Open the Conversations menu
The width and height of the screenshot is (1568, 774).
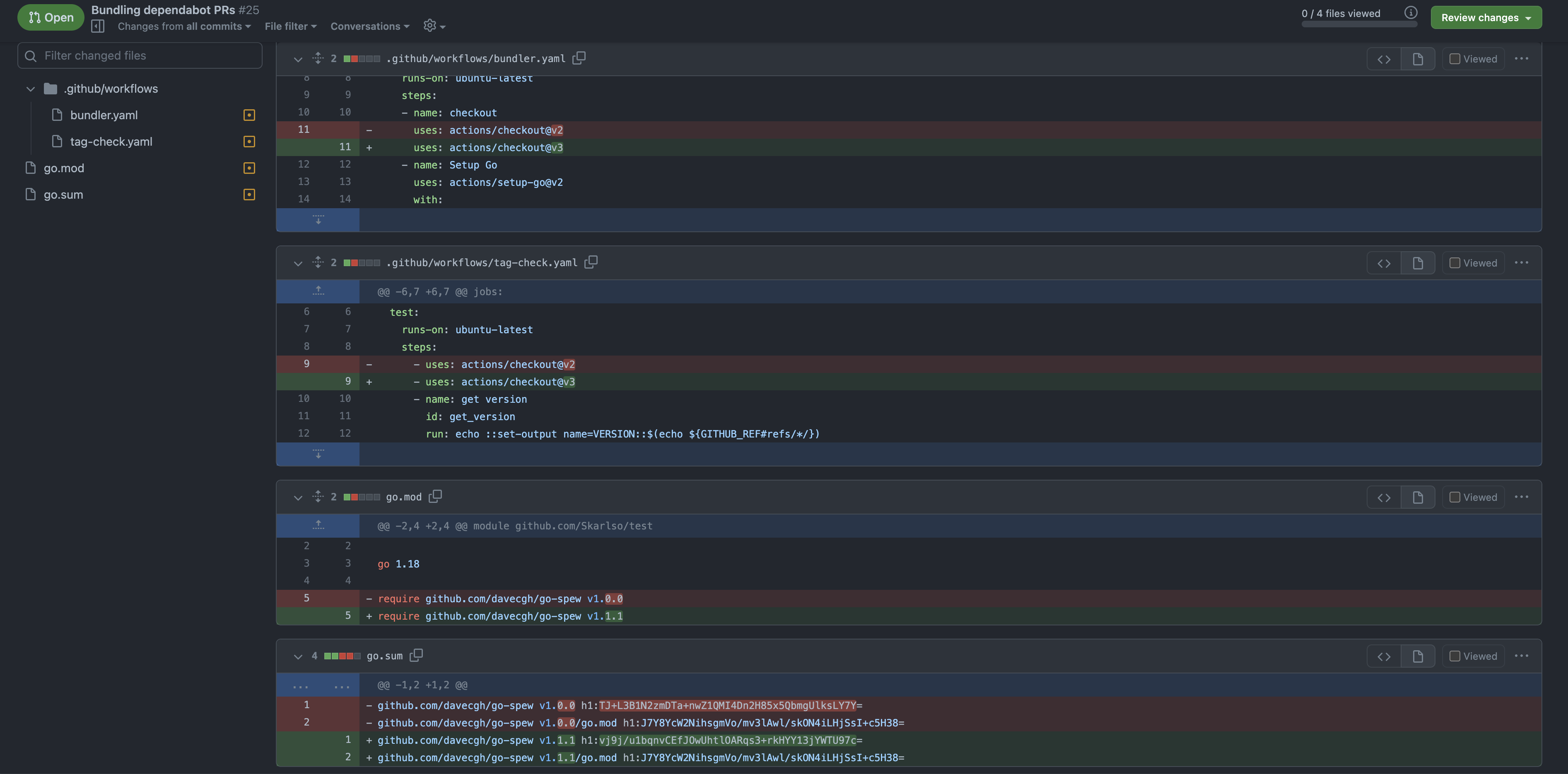[369, 26]
